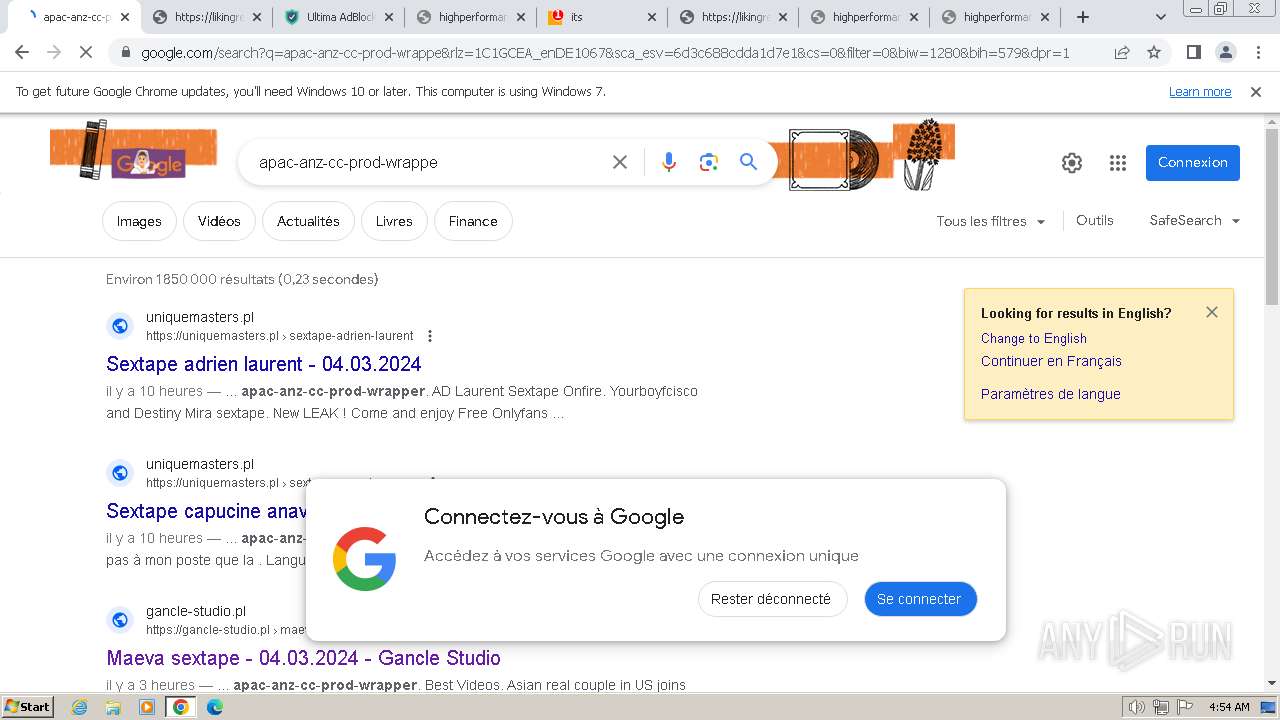Open Chrome icon in taskbar
The image size is (1280, 720).
[x=181, y=707]
